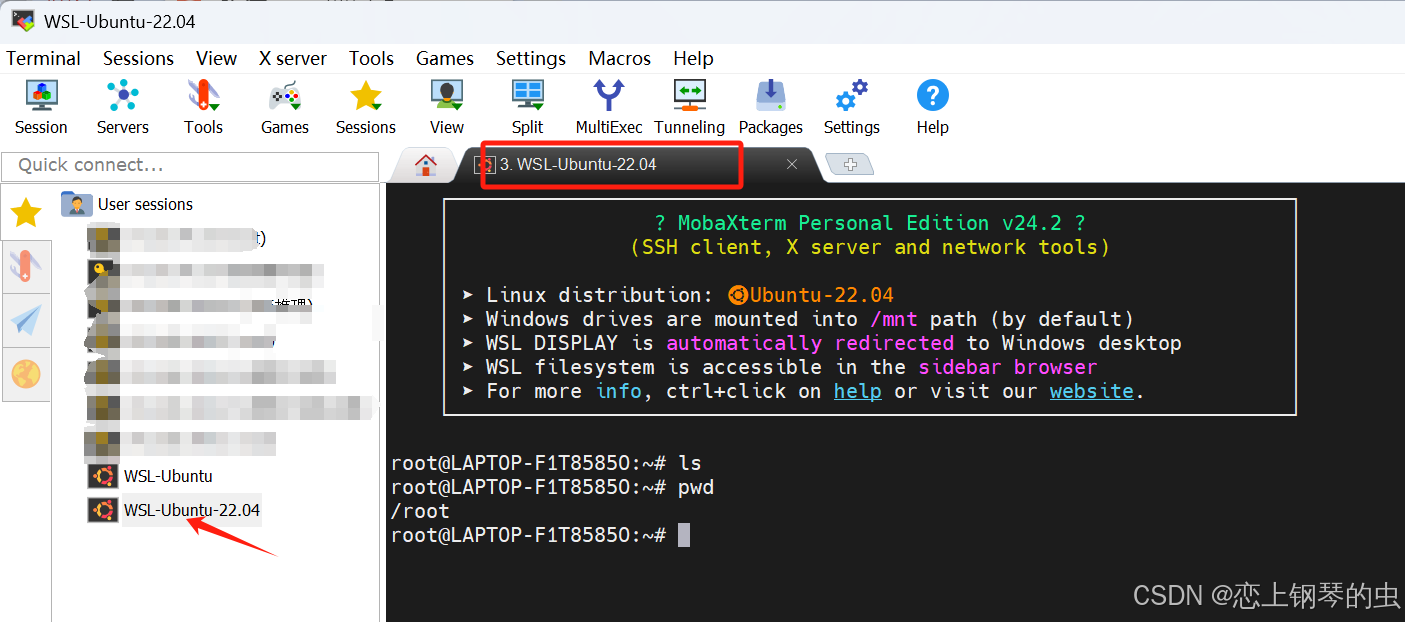Click the website link in the terminal
Viewport: 1405px width, 622px height.
1091,391
